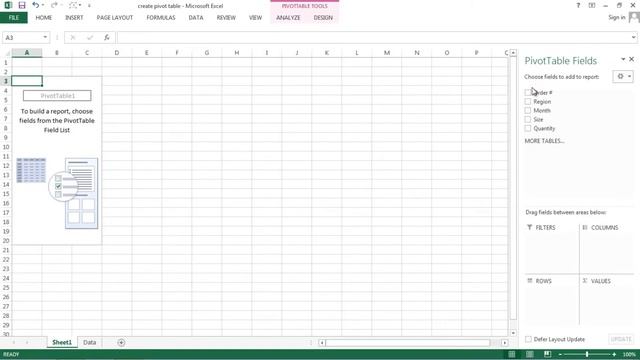Click the MORE TABLES... link

point(544,141)
